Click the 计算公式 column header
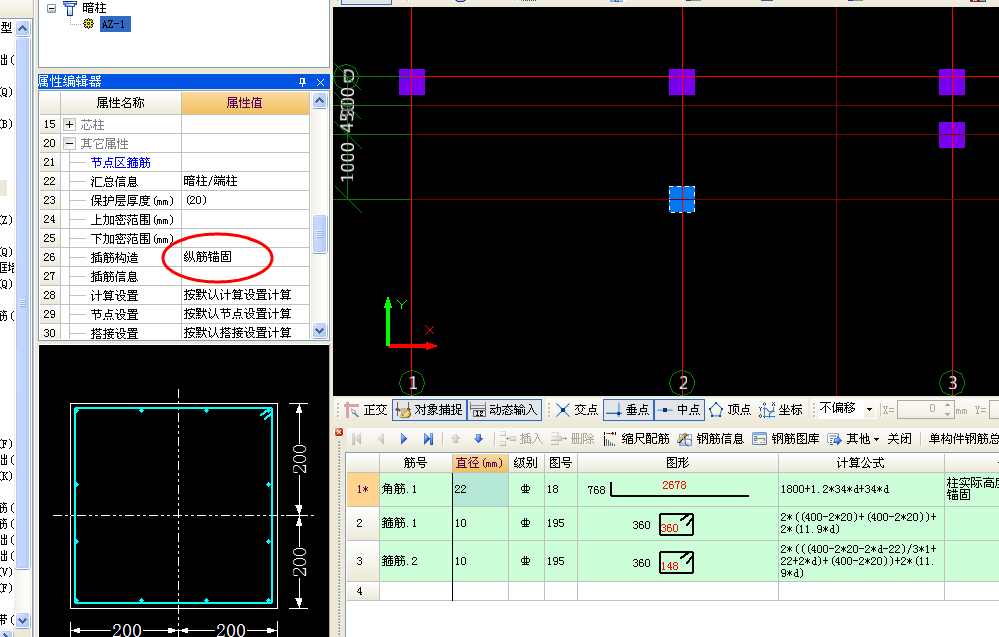The image size is (999, 637). [x=861, y=463]
